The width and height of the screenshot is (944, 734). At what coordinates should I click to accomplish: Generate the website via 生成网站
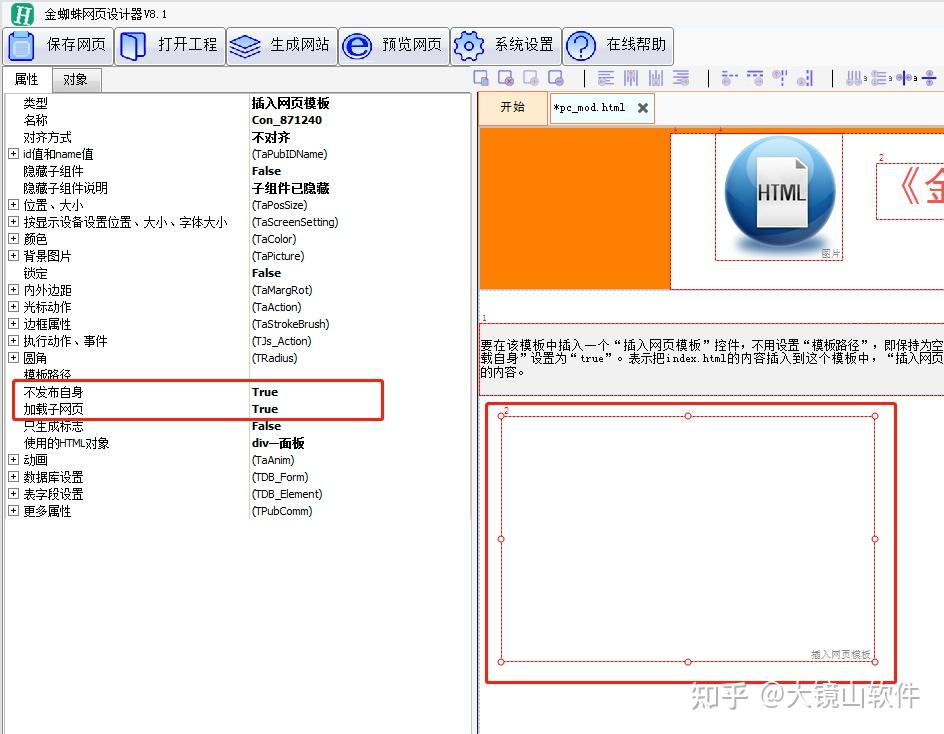[x=282, y=46]
